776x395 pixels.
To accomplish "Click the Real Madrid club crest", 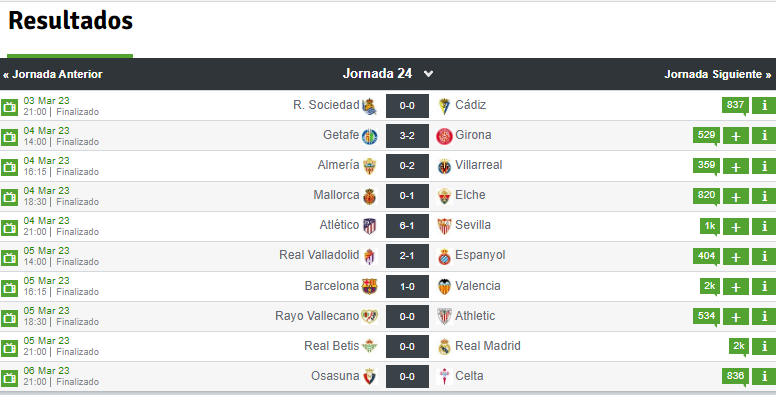I will [x=444, y=346].
